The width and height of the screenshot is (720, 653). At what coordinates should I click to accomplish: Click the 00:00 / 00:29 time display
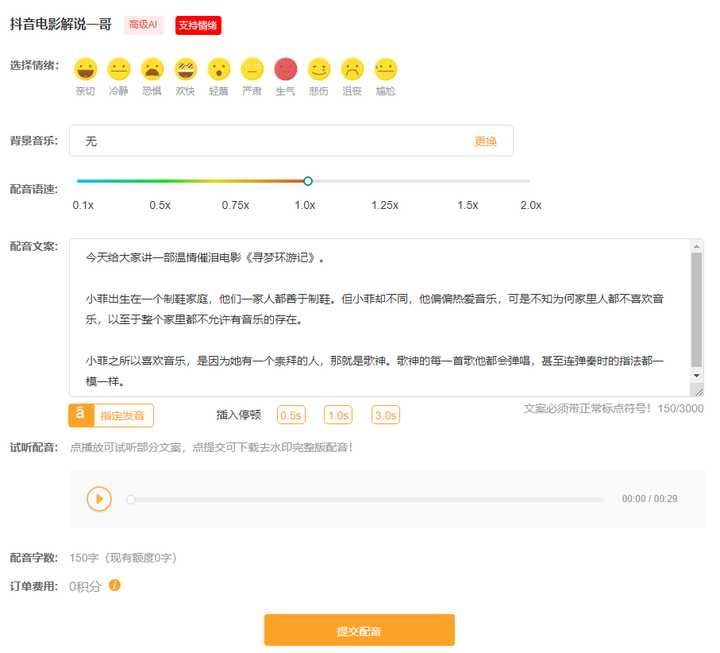click(x=649, y=499)
